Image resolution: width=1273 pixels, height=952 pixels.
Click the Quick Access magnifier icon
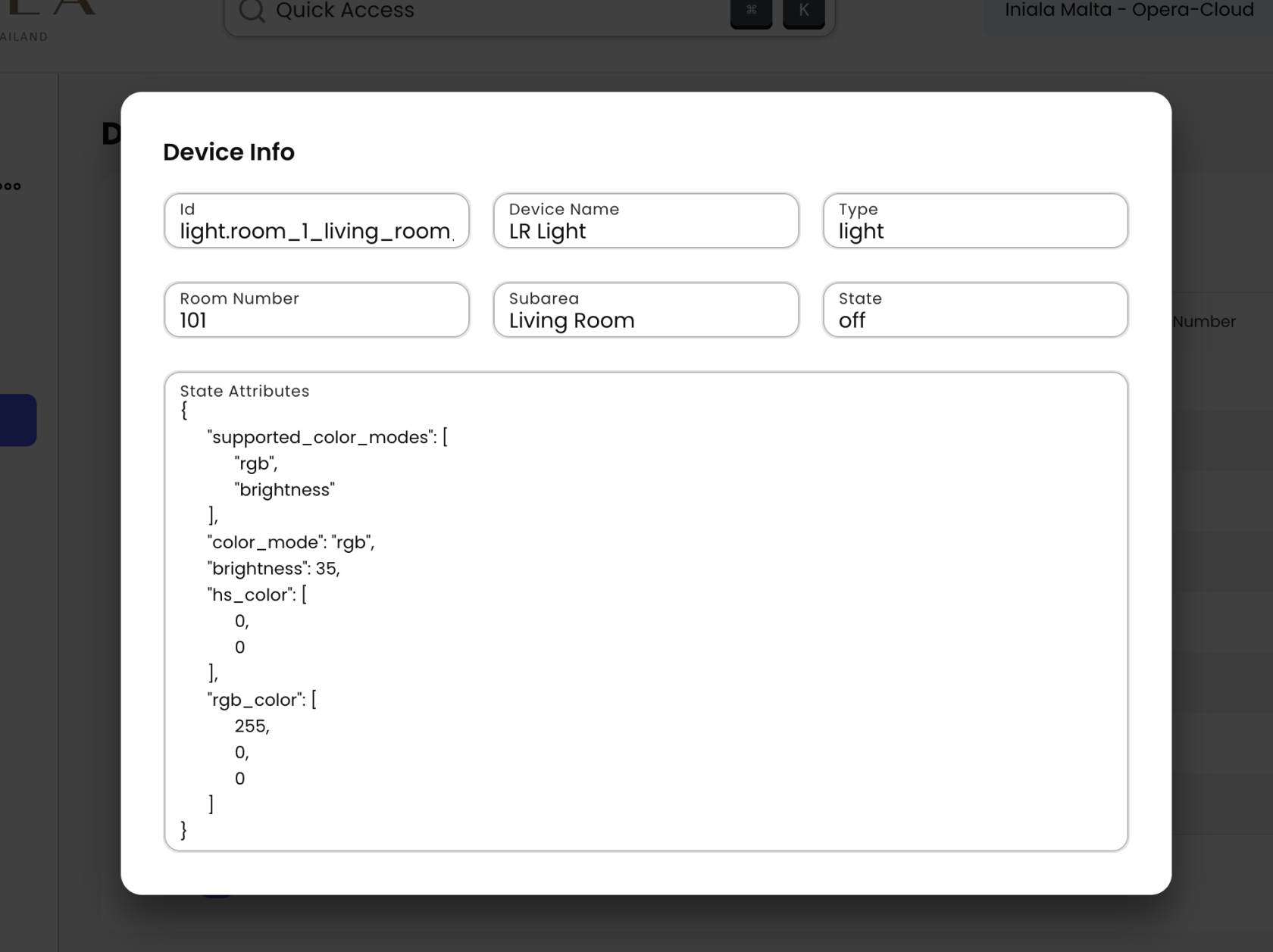(x=252, y=11)
